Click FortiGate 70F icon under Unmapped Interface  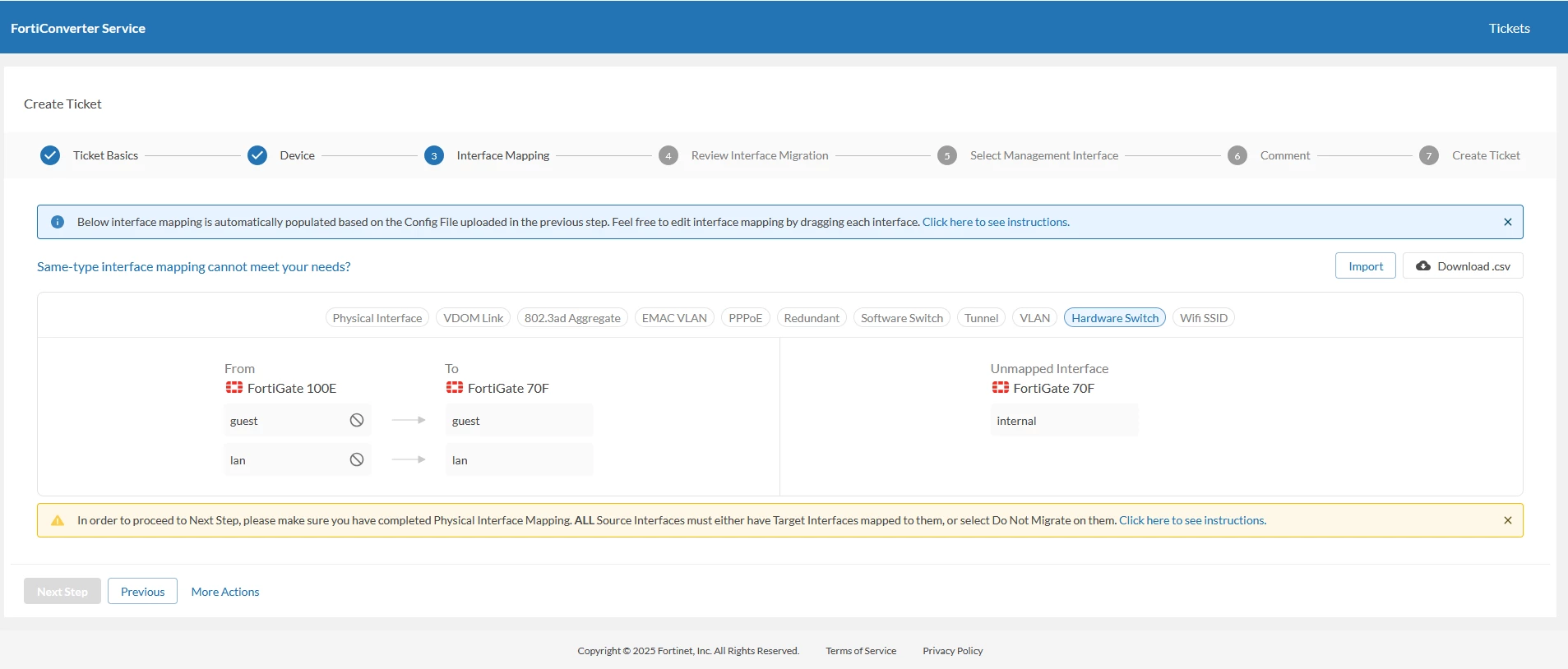pos(1001,387)
